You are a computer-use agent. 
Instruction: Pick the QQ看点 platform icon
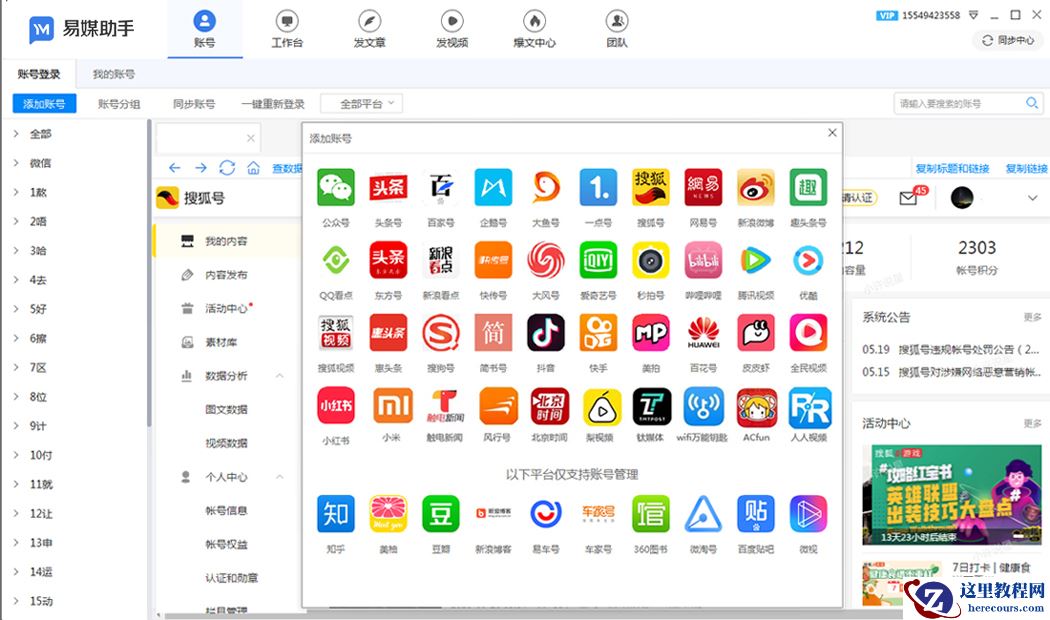click(x=335, y=260)
